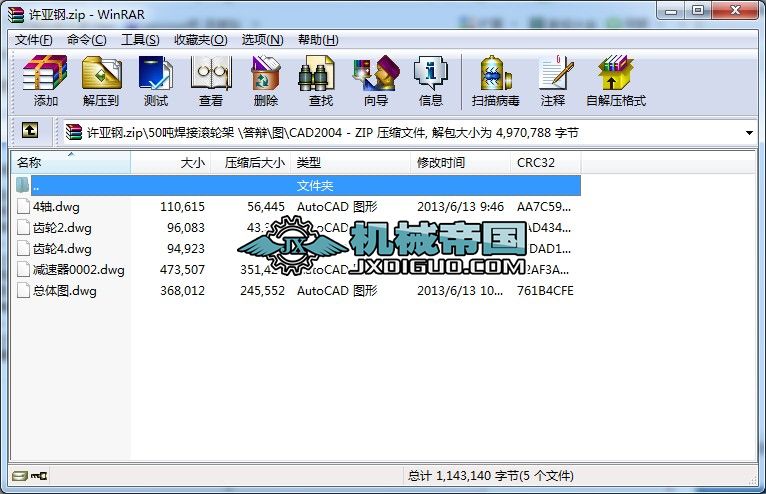Click the file icon of 齿轮2.dwg
The width and height of the screenshot is (766, 494).
(23, 227)
